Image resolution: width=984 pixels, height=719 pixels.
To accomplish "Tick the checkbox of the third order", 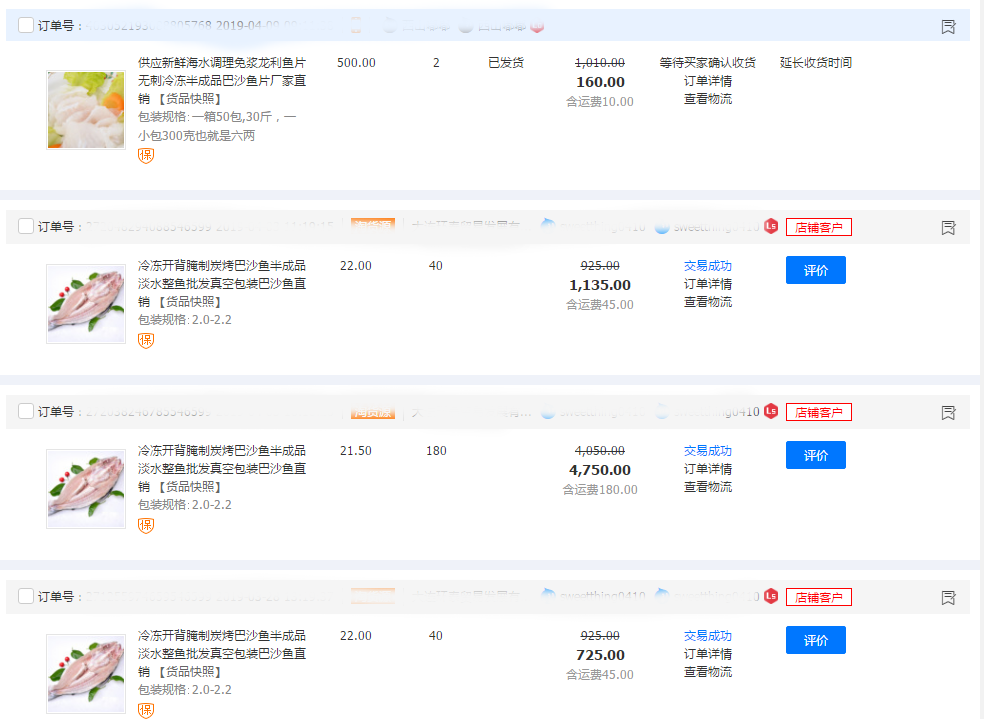I will (25, 411).
